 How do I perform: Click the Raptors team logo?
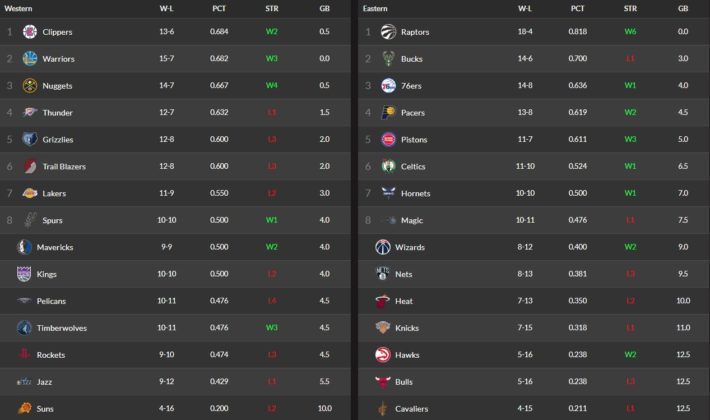point(387,32)
